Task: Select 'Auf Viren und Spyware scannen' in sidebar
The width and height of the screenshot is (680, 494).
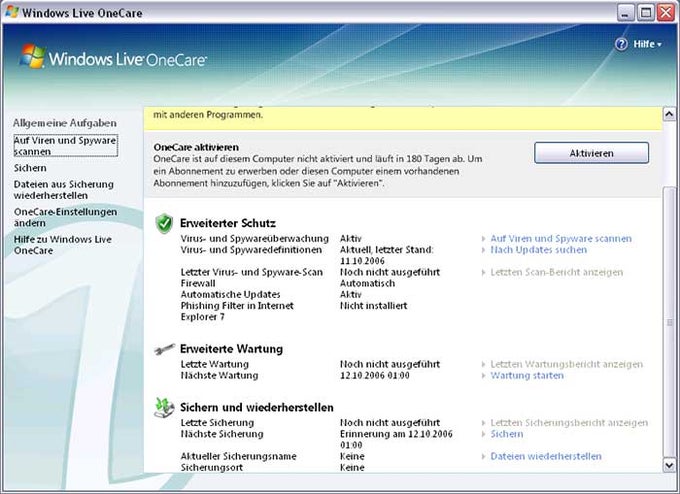Action: click(x=65, y=146)
